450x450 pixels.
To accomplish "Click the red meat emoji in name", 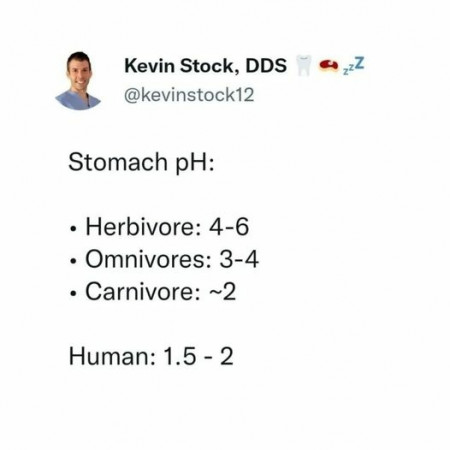I will point(329,65).
